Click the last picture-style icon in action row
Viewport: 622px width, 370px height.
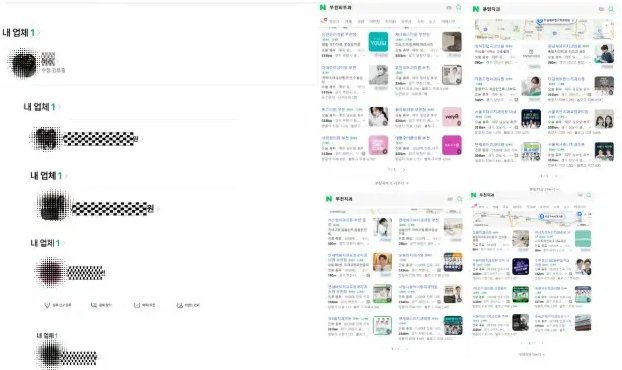point(179,305)
